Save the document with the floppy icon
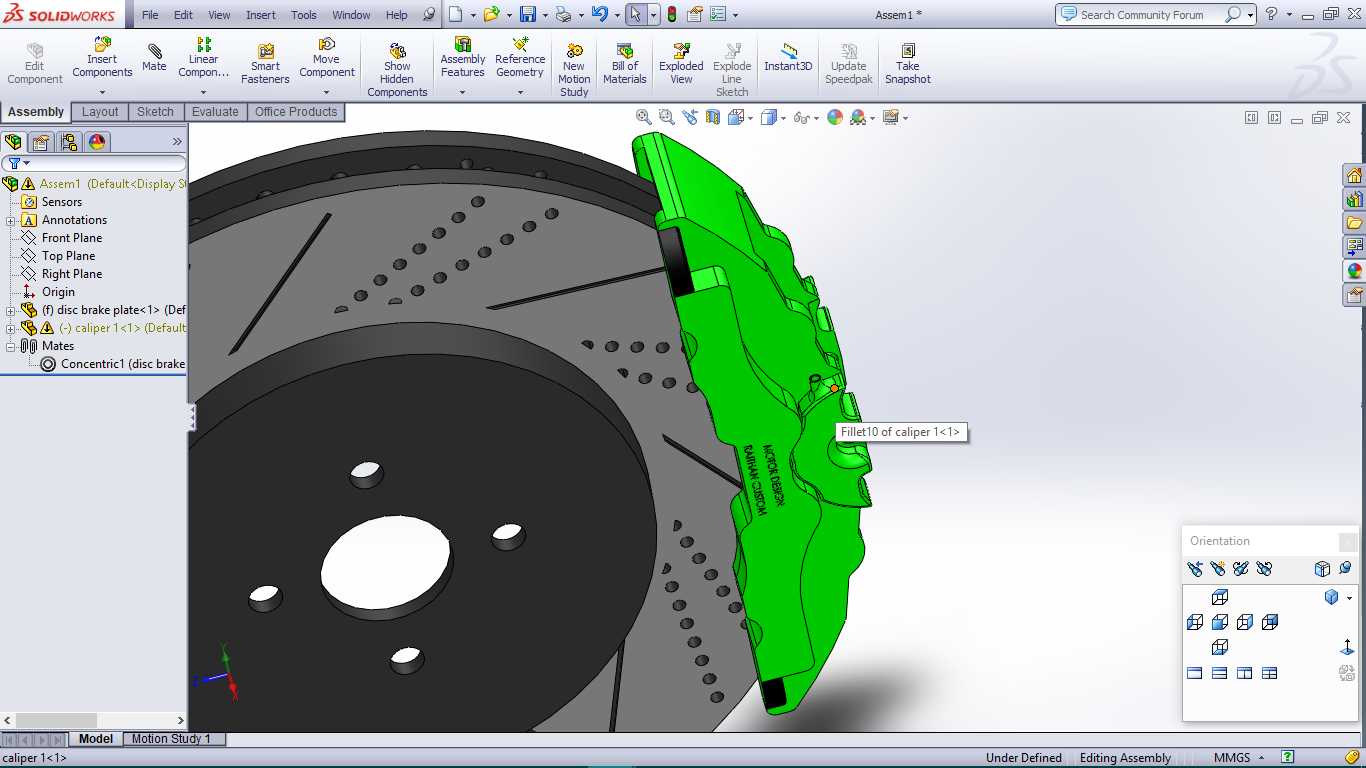The height and width of the screenshot is (768, 1366). point(527,14)
